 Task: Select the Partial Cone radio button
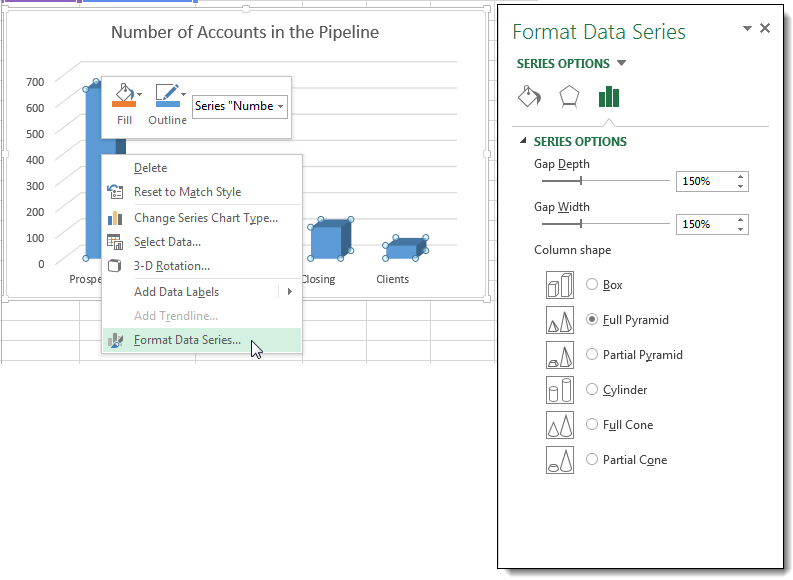(592, 459)
